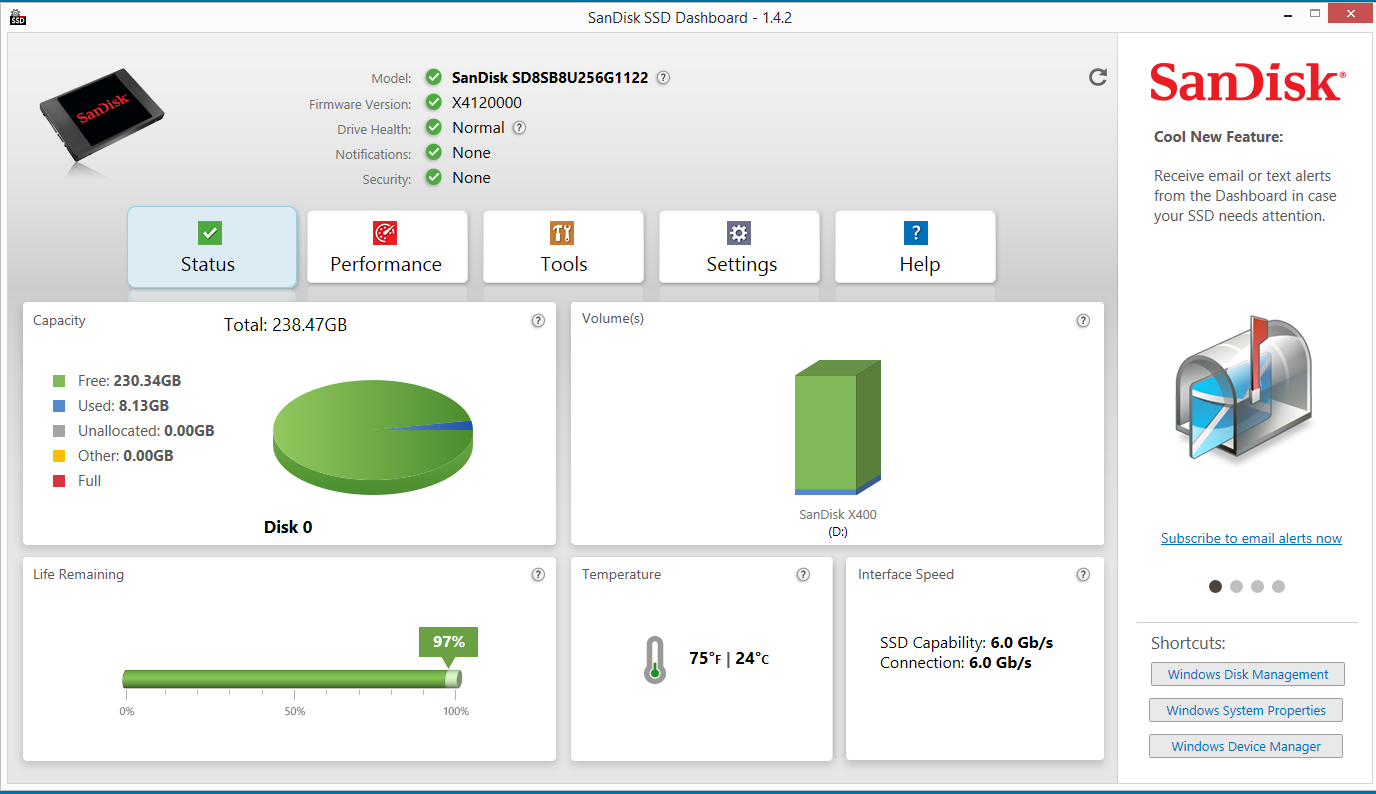1376x794 pixels.
Task: Click the refresh icon at the top
Action: click(1098, 77)
